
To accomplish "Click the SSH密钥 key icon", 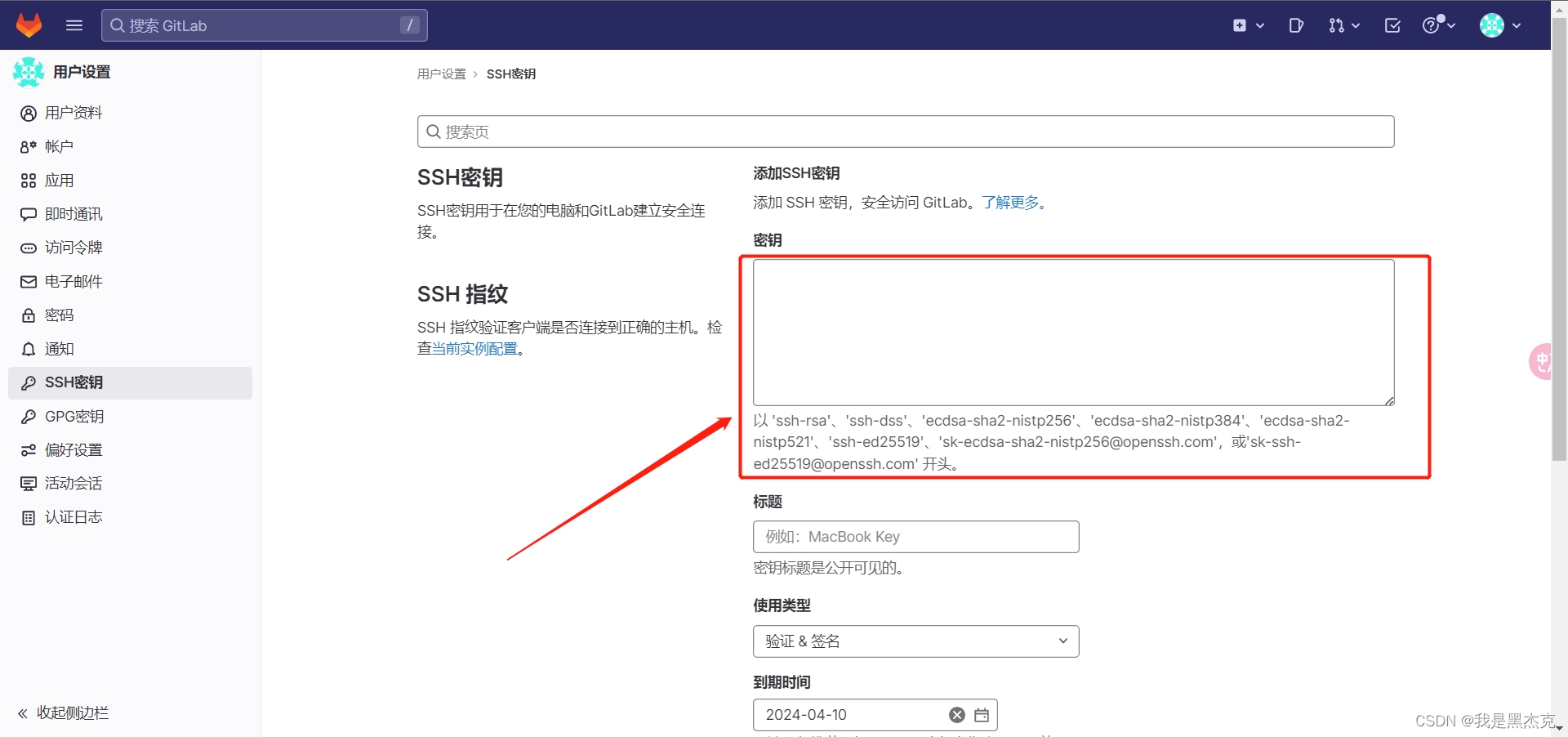I will (x=29, y=383).
